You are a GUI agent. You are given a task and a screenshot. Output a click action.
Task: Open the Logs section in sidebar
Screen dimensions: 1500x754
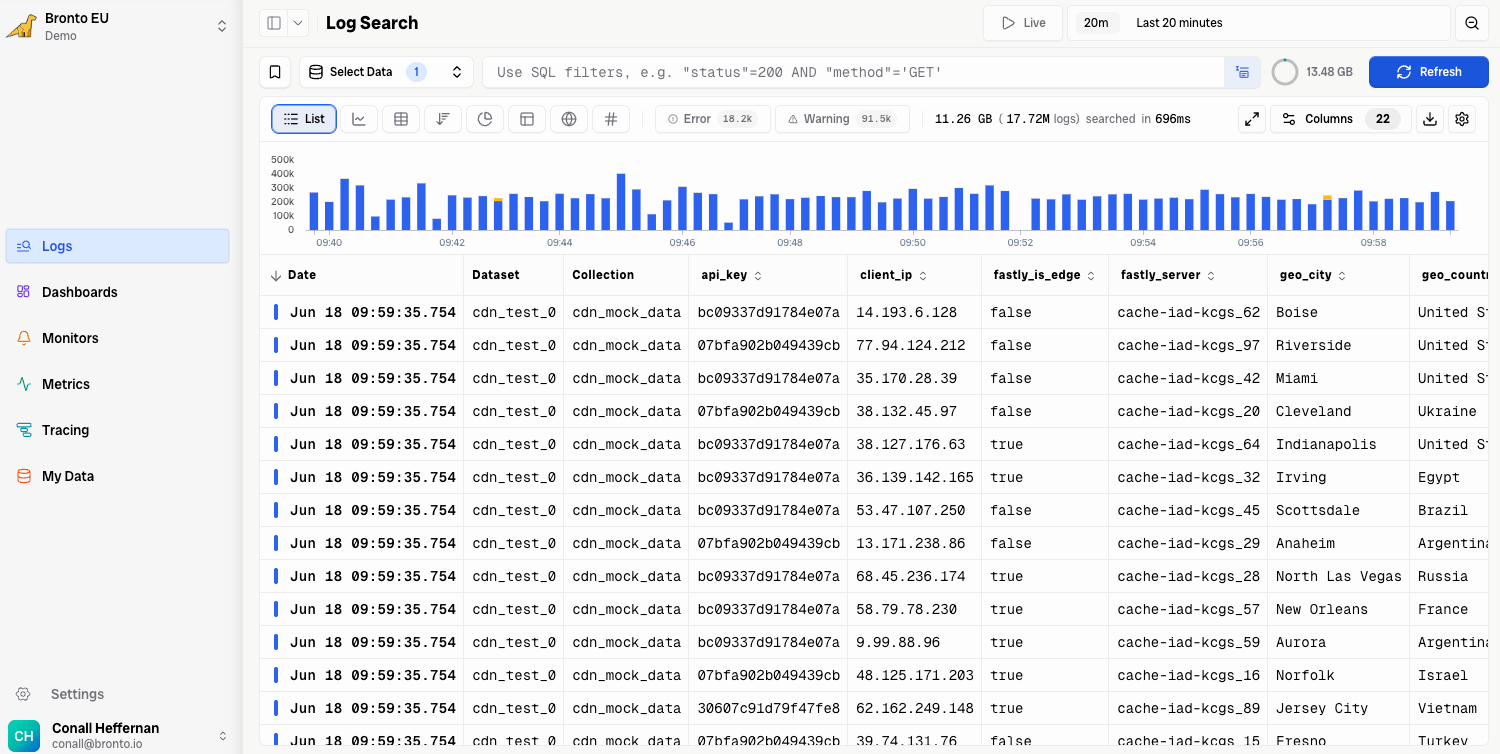[x=118, y=246]
